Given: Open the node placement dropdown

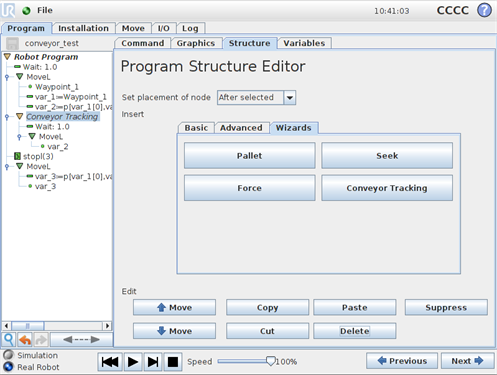Looking at the screenshot, I should [x=290, y=98].
